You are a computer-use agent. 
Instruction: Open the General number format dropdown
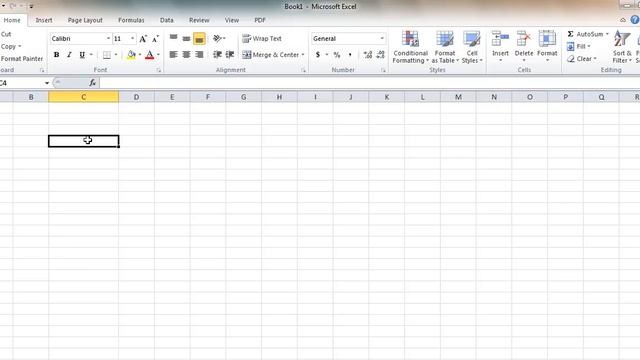(x=382, y=38)
